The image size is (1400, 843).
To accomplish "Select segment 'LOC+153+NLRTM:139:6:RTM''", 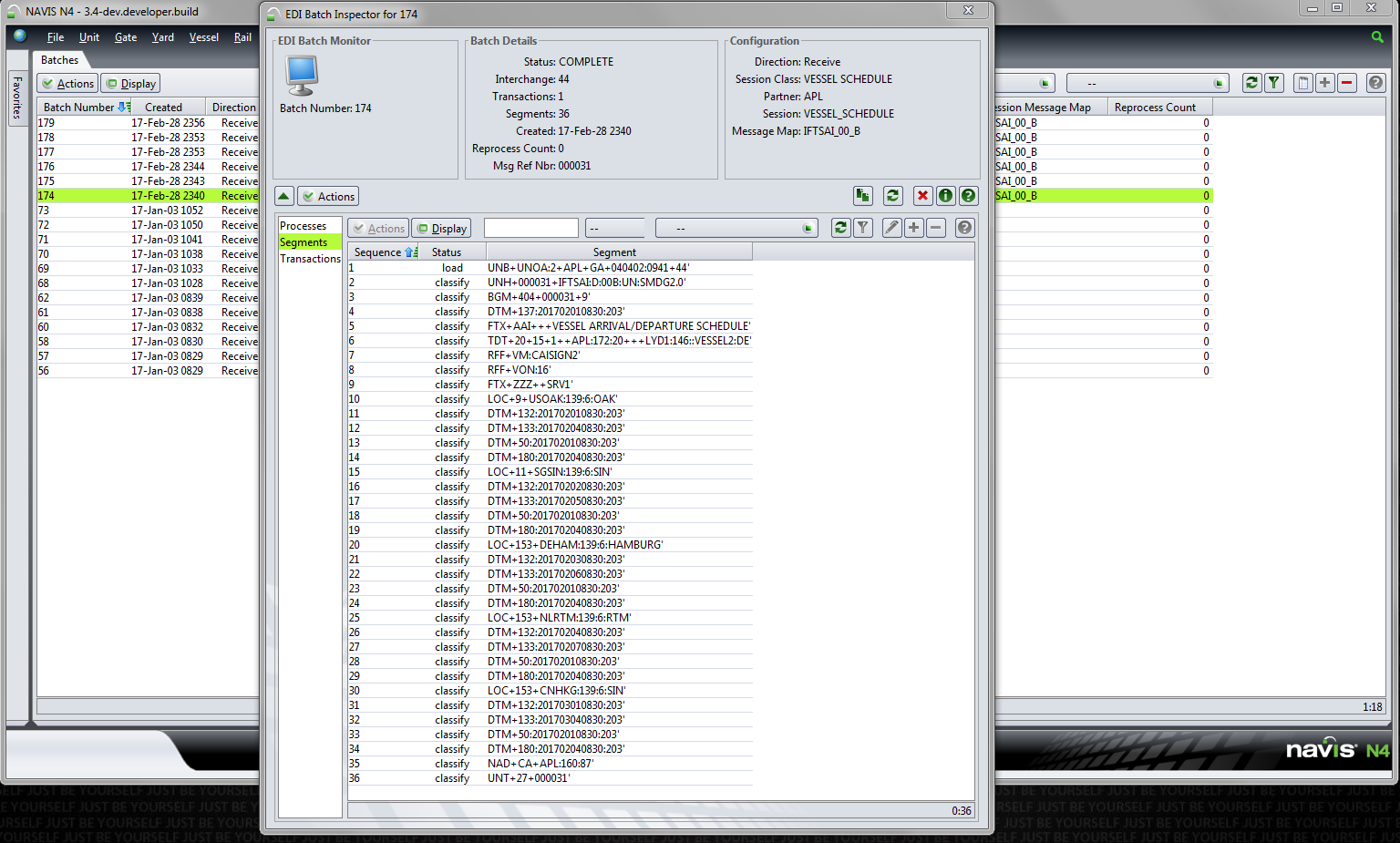I will [551, 618].
